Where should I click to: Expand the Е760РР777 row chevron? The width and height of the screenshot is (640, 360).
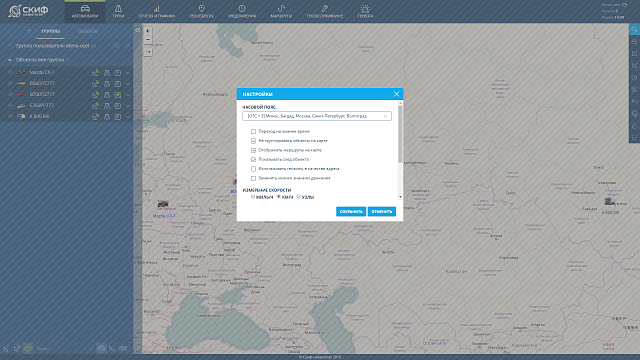[x=128, y=106]
